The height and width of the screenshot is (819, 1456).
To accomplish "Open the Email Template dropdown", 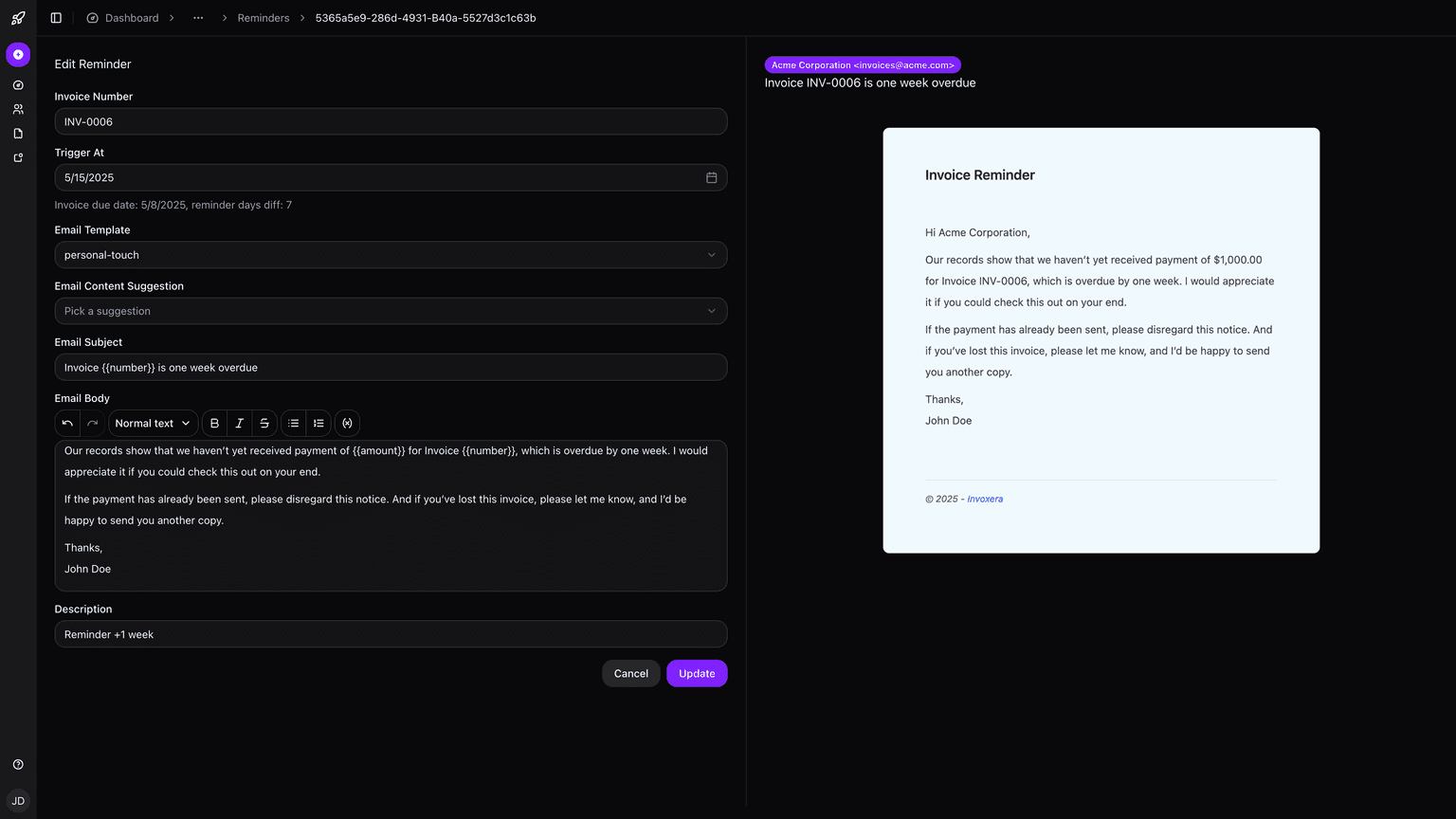I will [x=391, y=254].
